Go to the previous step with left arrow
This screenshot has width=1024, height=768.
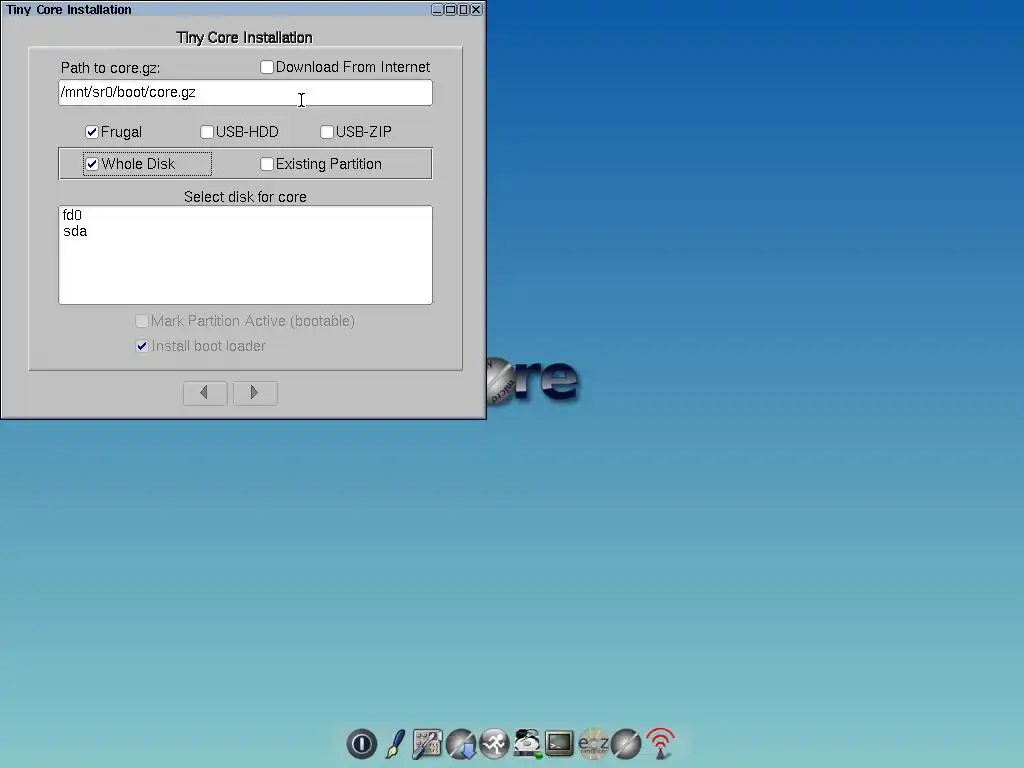(205, 393)
